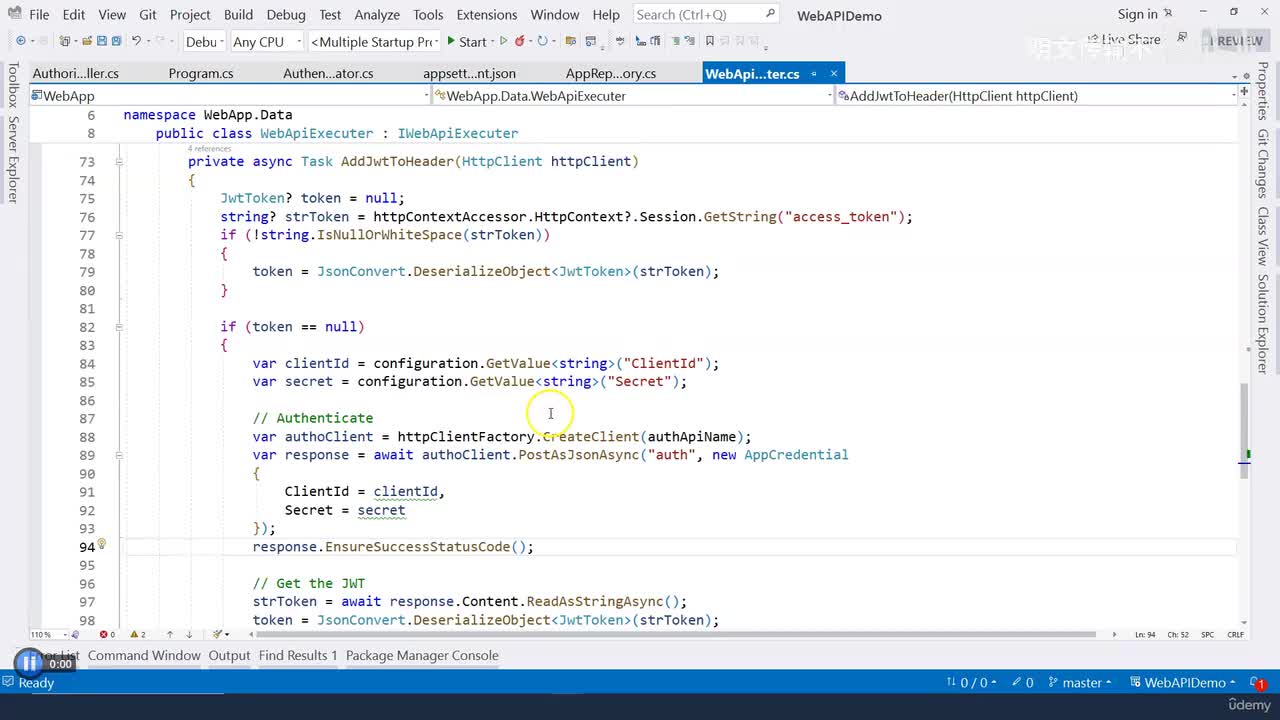Viewport: 1280px width, 720px height.
Task: Open the Debug configuration dropdown
Action: (203, 41)
